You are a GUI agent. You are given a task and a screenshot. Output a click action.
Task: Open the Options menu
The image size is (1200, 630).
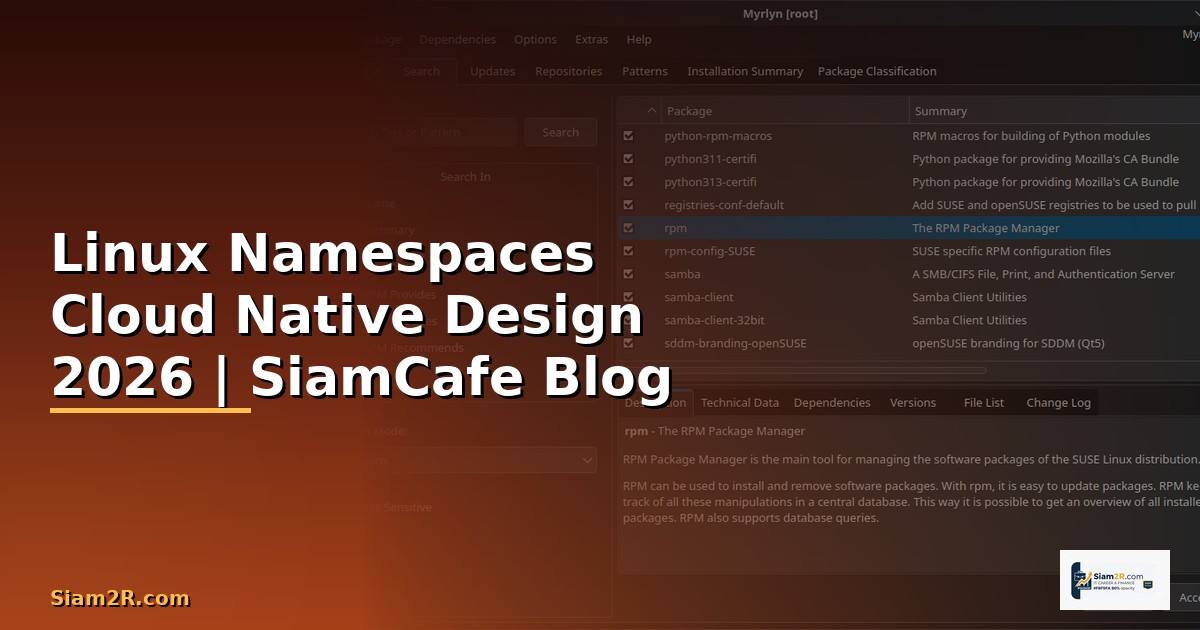pos(535,40)
